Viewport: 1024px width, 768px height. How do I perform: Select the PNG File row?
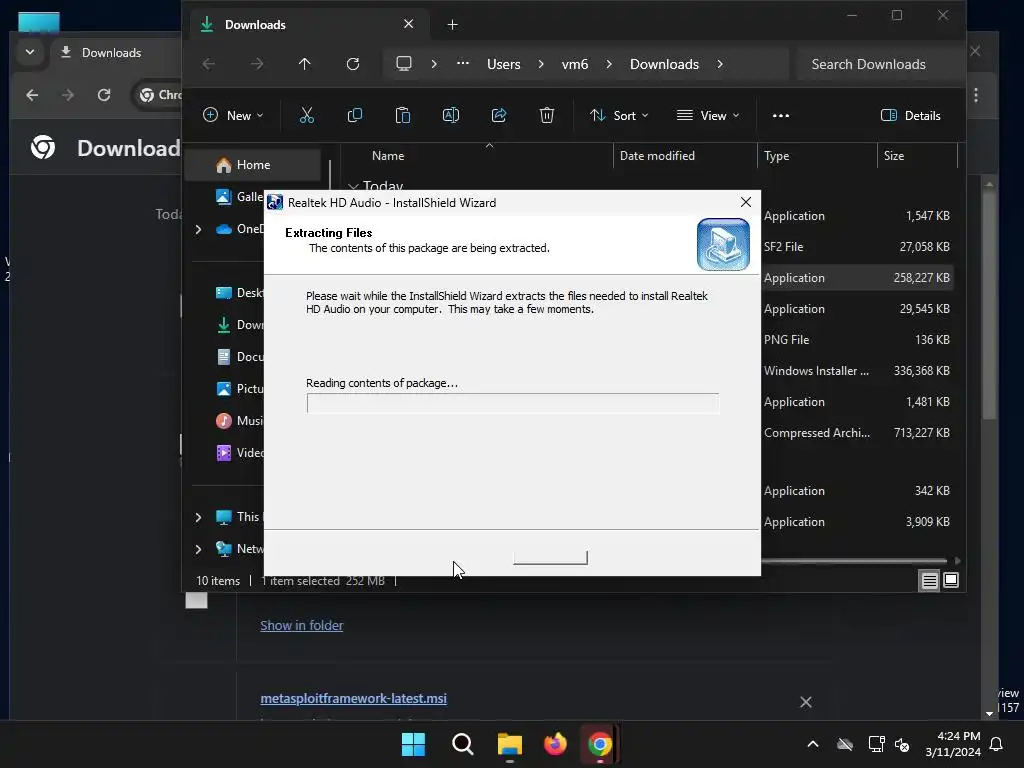pos(856,340)
